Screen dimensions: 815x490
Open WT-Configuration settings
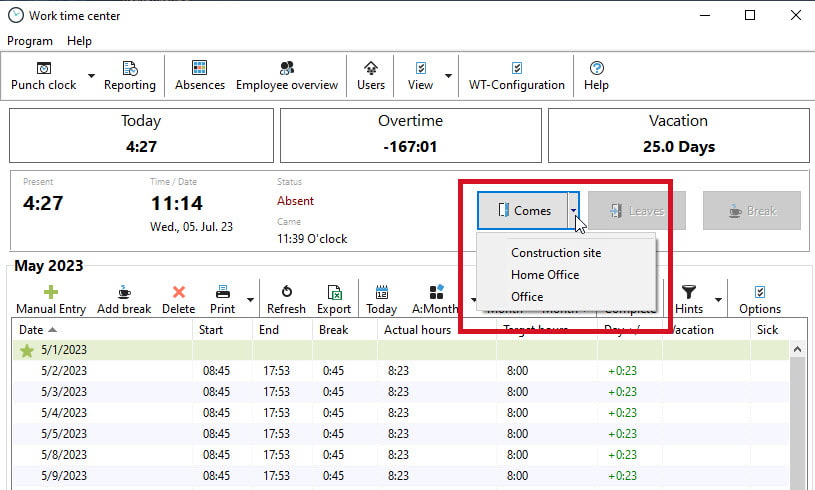(x=517, y=76)
